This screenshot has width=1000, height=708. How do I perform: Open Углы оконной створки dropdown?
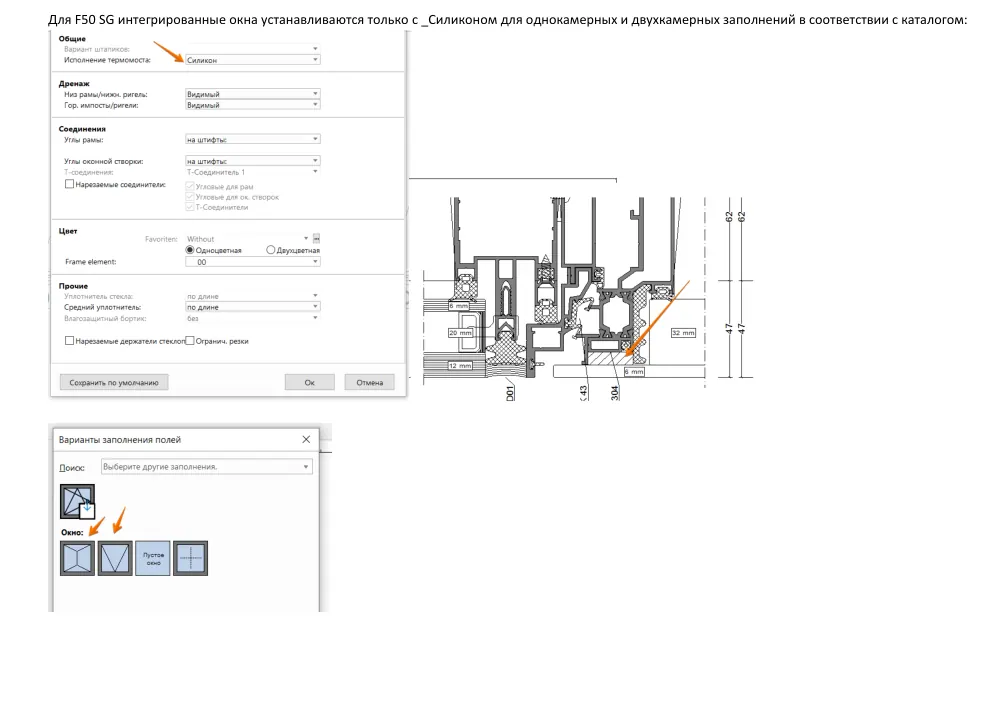(x=253, y=161)
